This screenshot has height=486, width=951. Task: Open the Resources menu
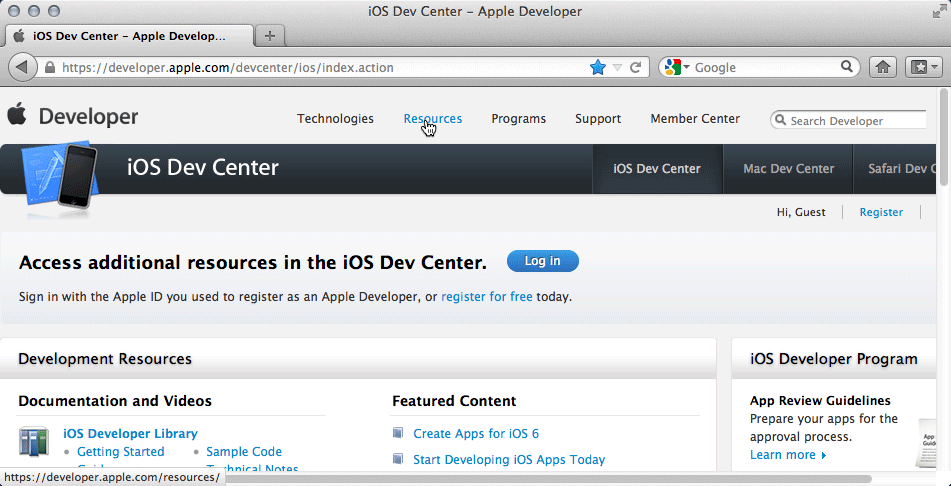pyautogui.click(x=432, y=119)
